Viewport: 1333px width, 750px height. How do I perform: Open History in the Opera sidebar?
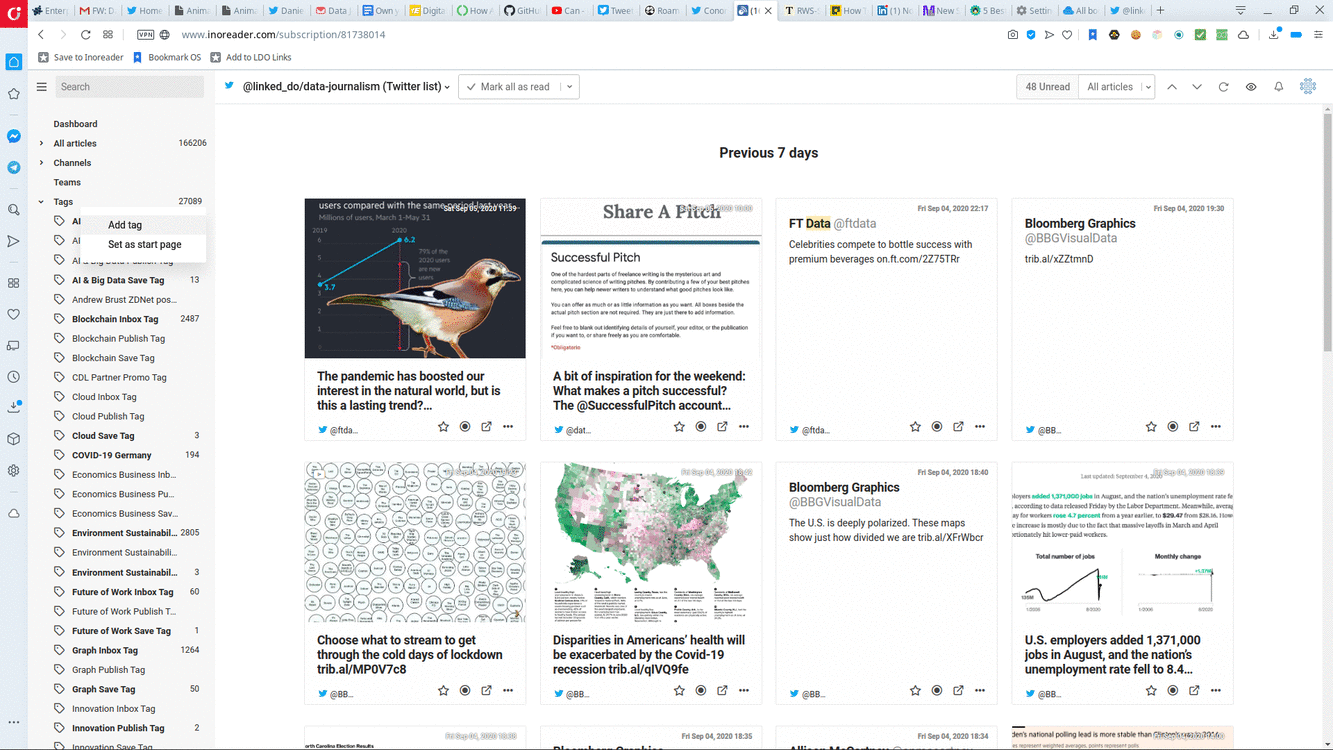coord(14,377)
